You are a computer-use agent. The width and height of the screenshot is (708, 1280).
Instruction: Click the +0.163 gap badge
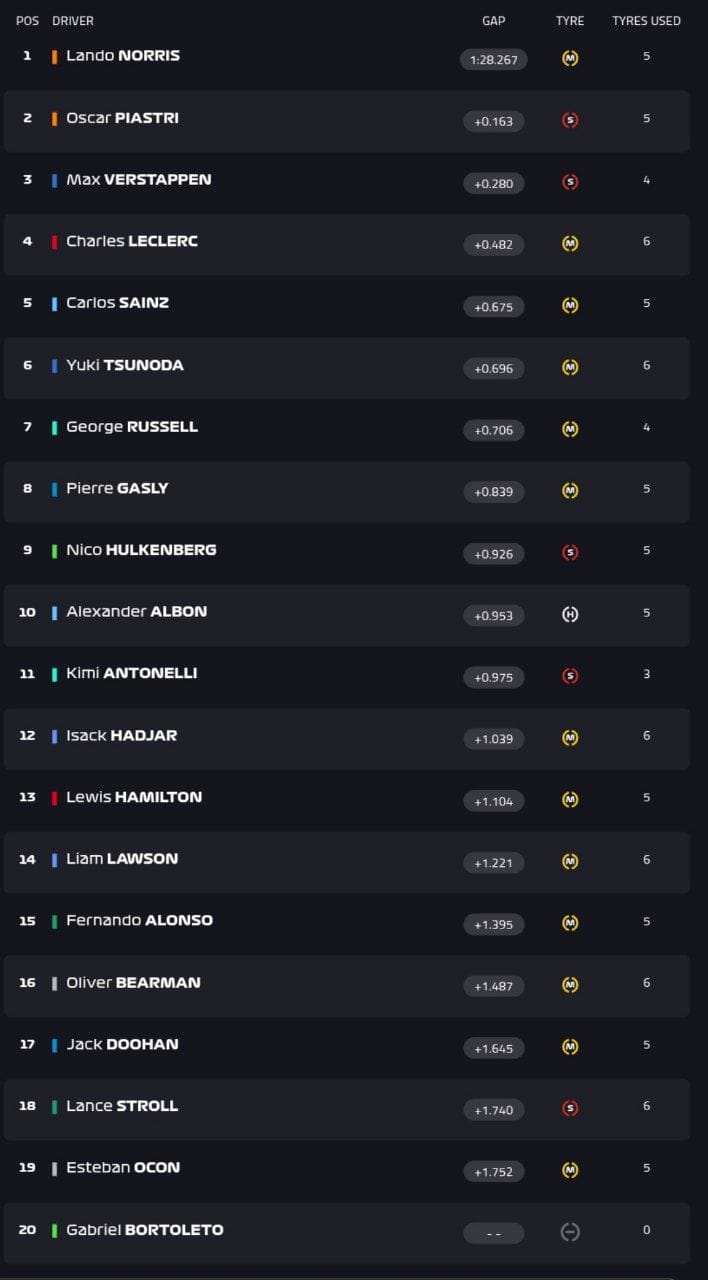pos(494,121)
